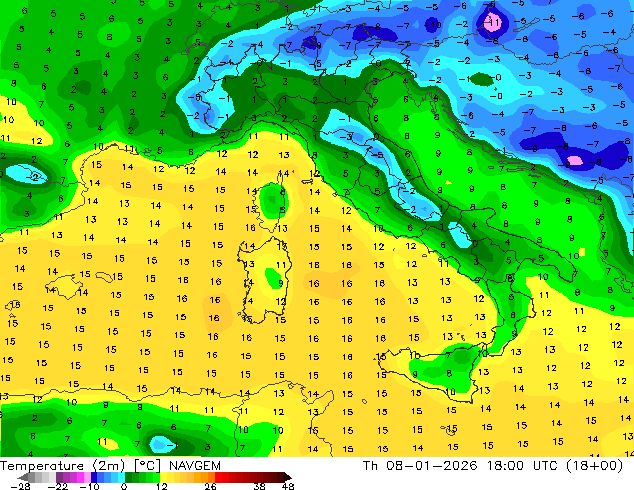
Task: Click the 'Temperature (2m)' caption text
Action: click(63, 466)
